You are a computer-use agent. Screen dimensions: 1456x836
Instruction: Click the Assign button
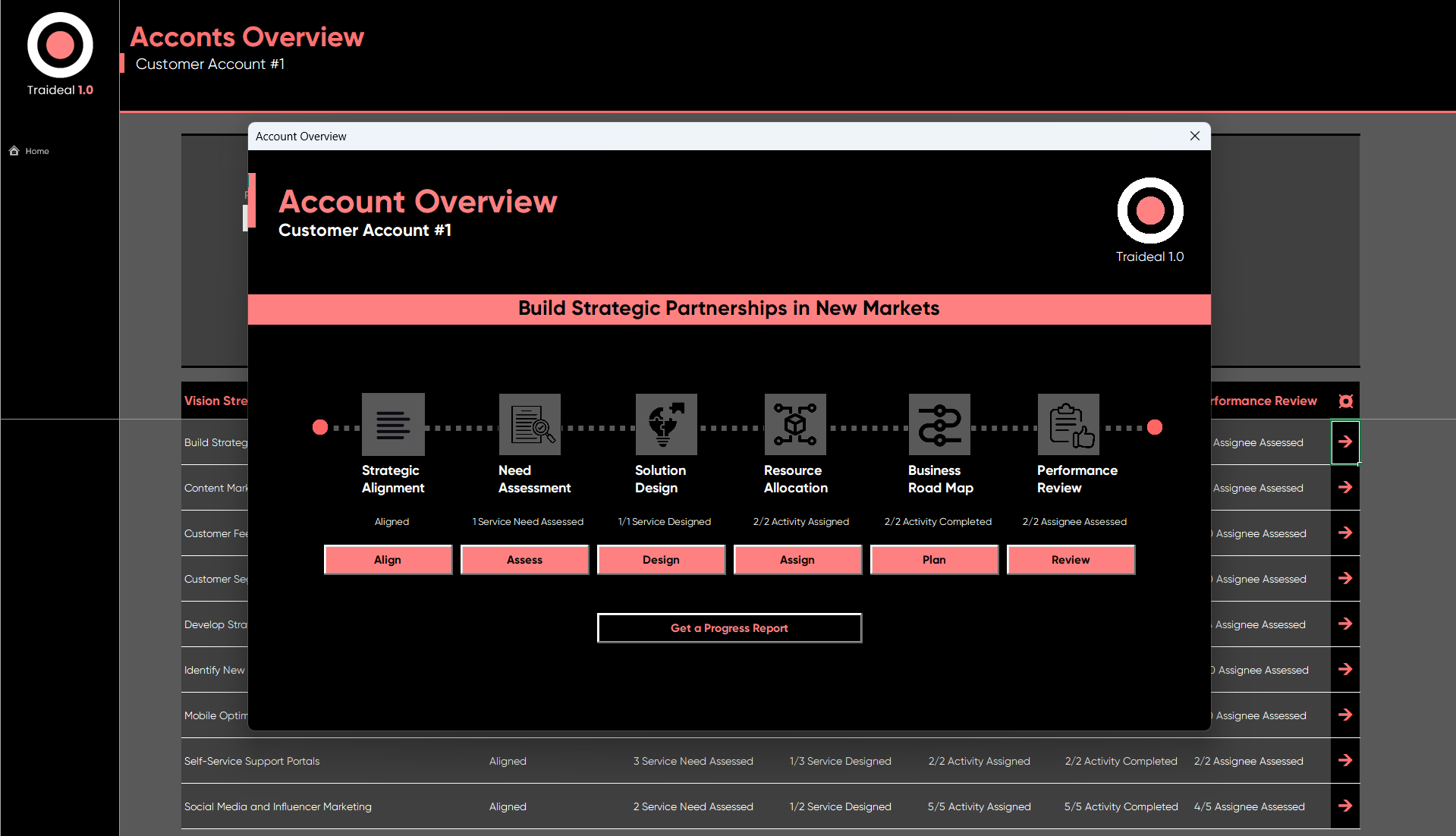(x=797, y=560)
